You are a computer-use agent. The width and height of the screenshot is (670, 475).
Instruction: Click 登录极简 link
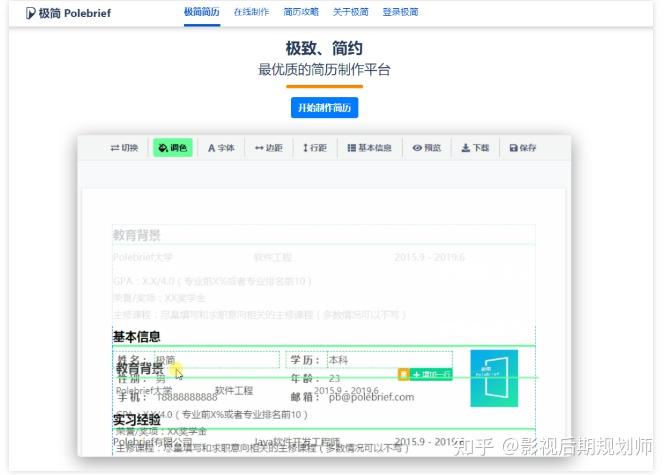[400, 12]
